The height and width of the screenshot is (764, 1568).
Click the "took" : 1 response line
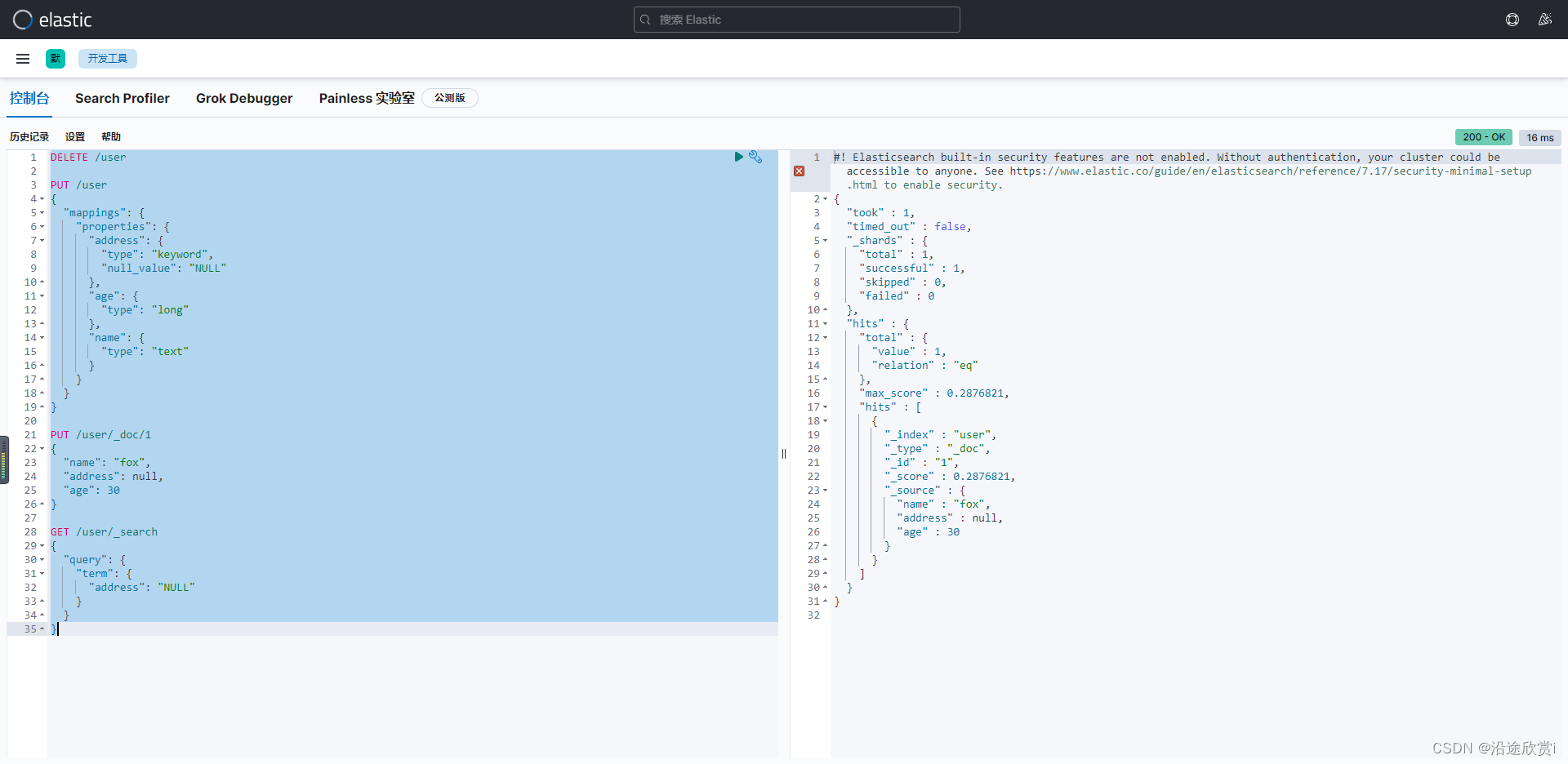pos(880,212)
